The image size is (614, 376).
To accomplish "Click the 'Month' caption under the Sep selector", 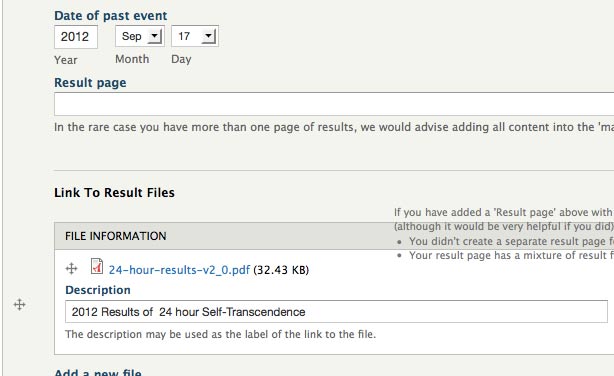I will click(132, 59).
